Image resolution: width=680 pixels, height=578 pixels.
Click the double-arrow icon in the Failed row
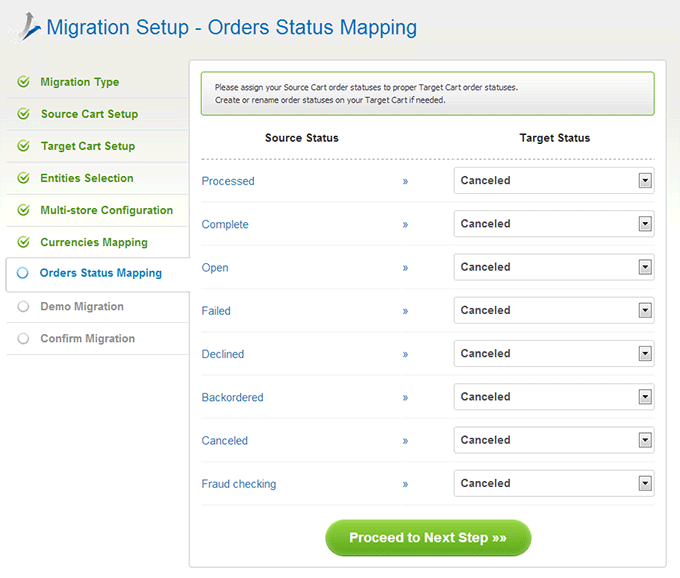405,311
